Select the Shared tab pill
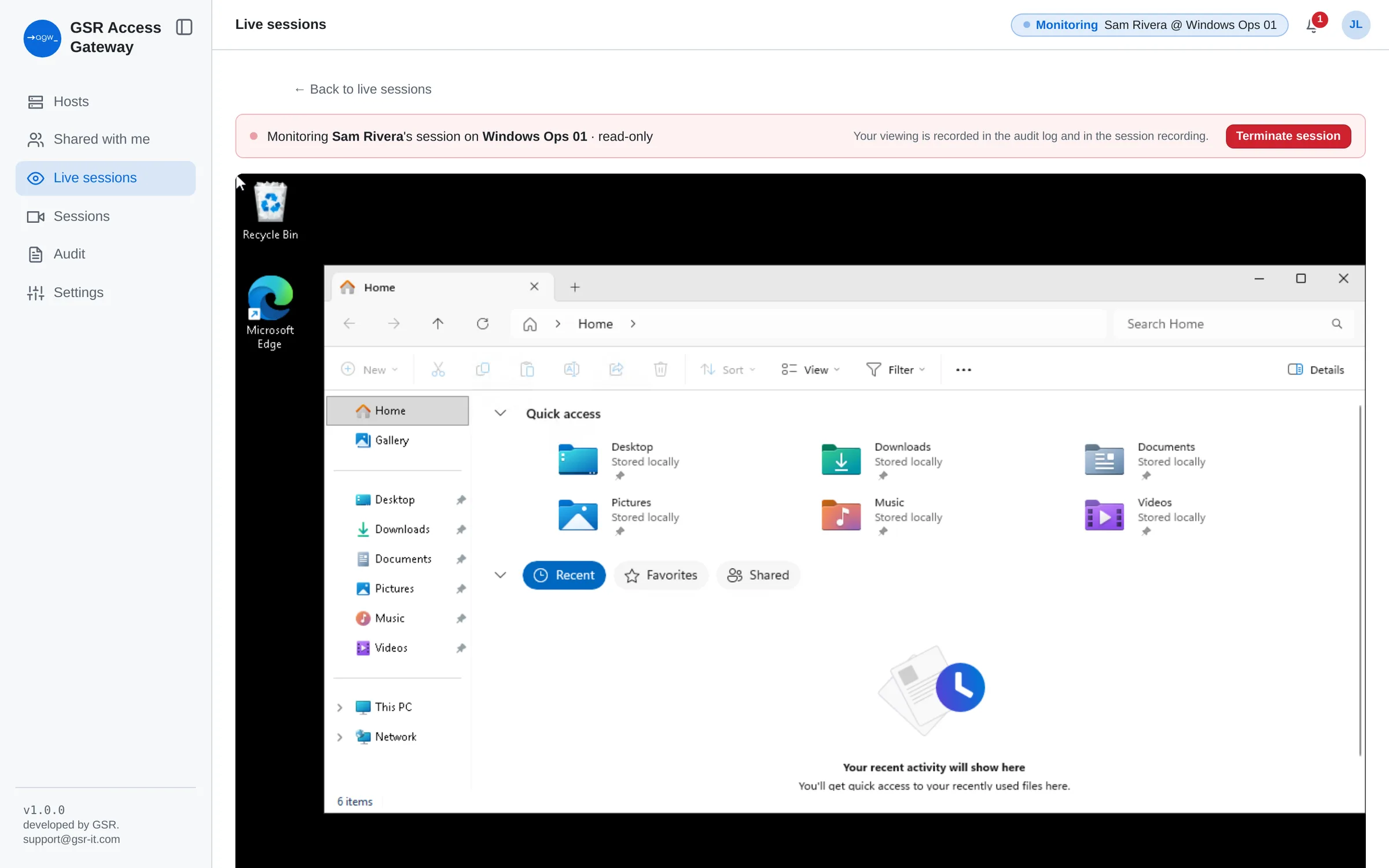 pyautogui.click(x=758, y=575)
